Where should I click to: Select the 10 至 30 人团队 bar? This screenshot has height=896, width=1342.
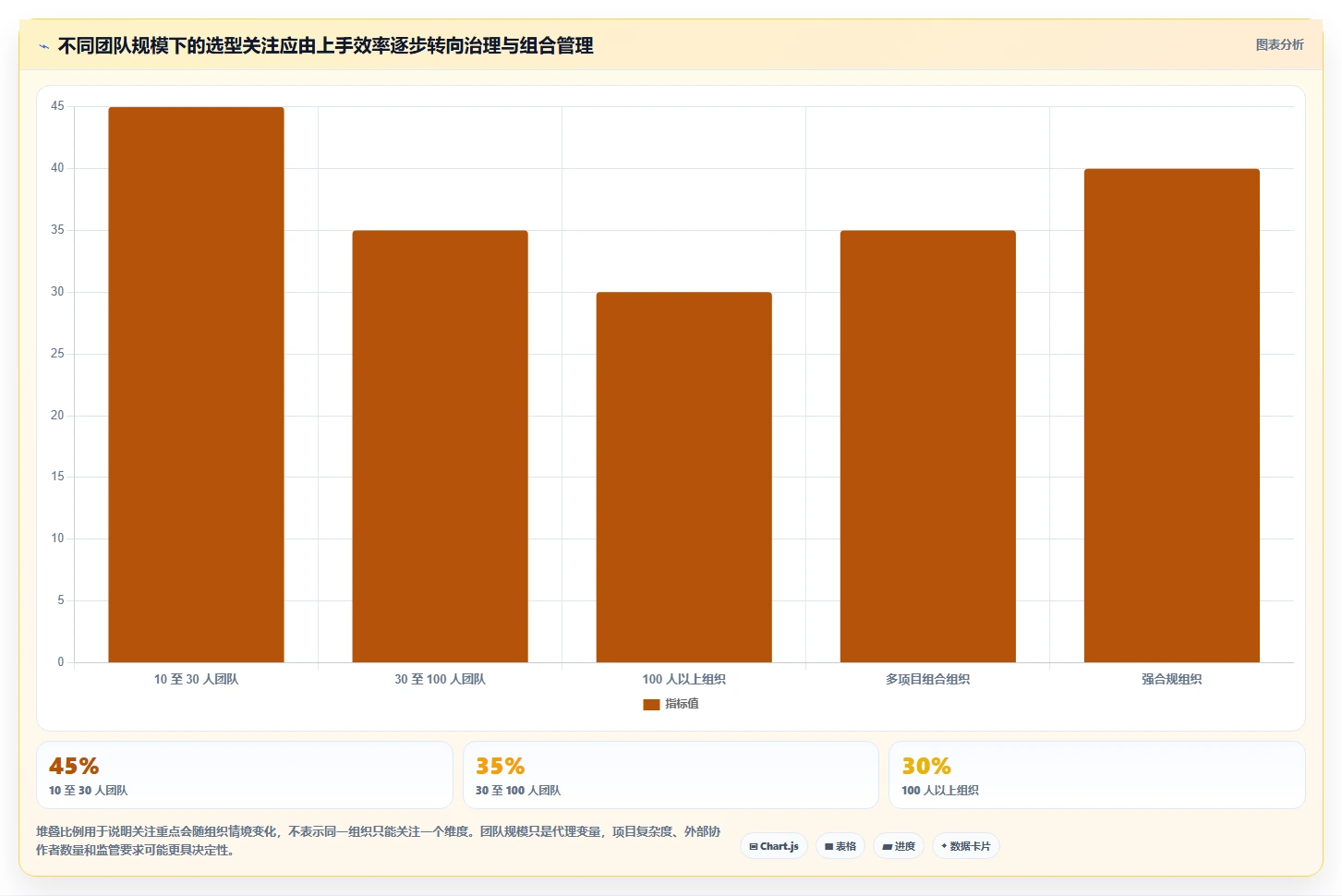196,384
